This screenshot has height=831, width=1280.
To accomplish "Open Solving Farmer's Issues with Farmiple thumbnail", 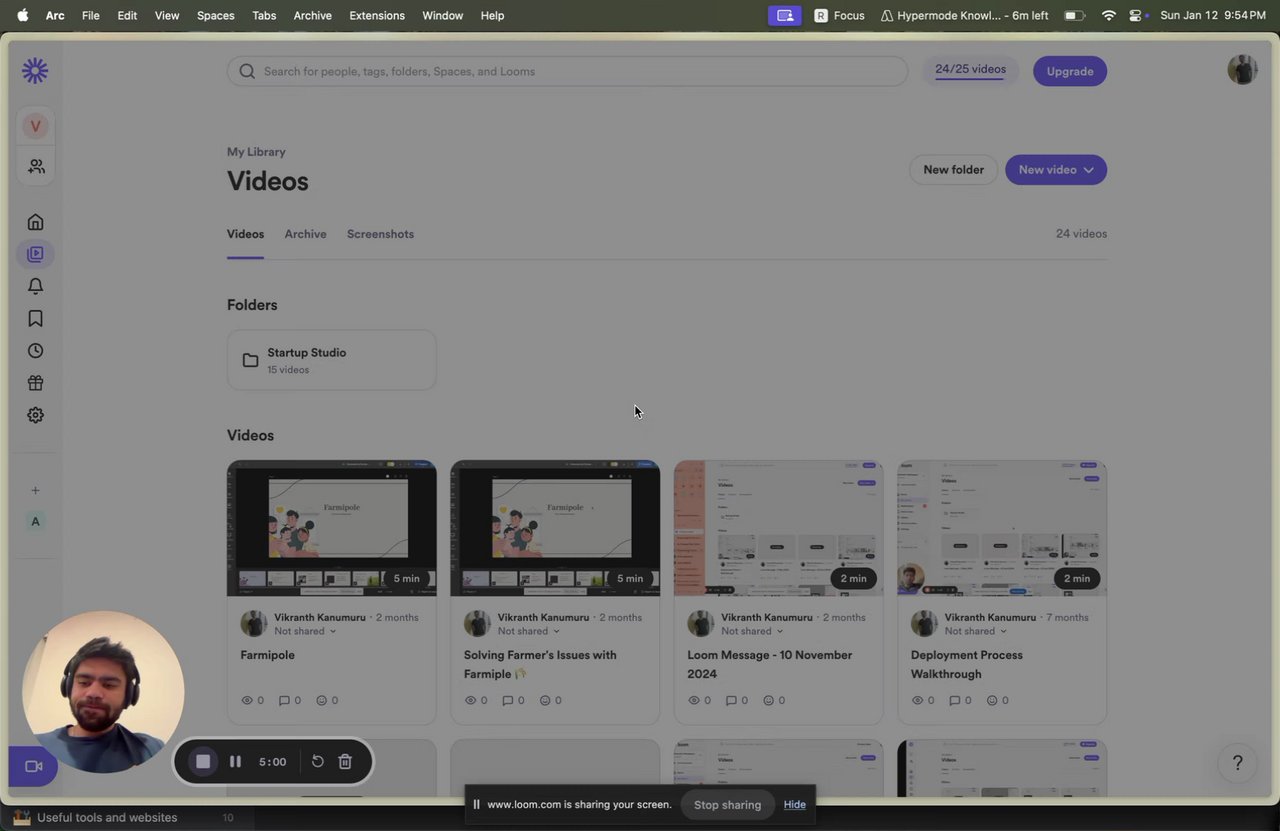I will tap(555, 528).
